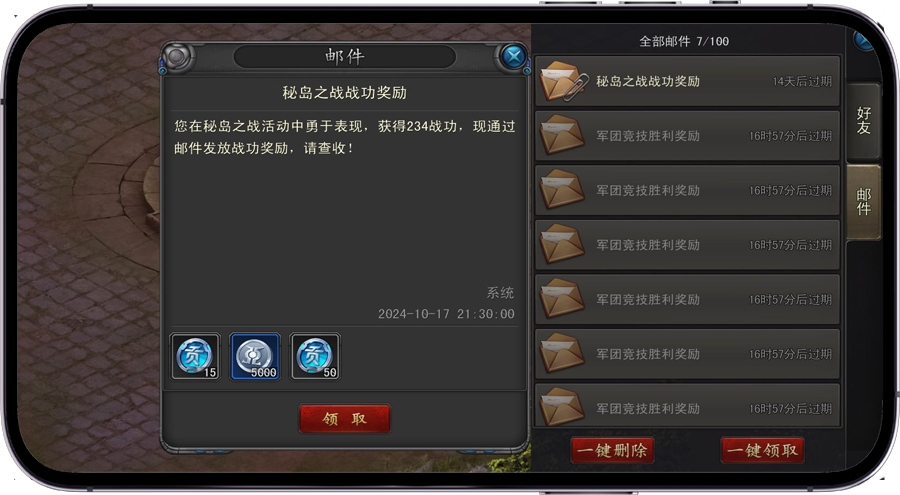Switch to the 邮件 side tab

[864, 202]
